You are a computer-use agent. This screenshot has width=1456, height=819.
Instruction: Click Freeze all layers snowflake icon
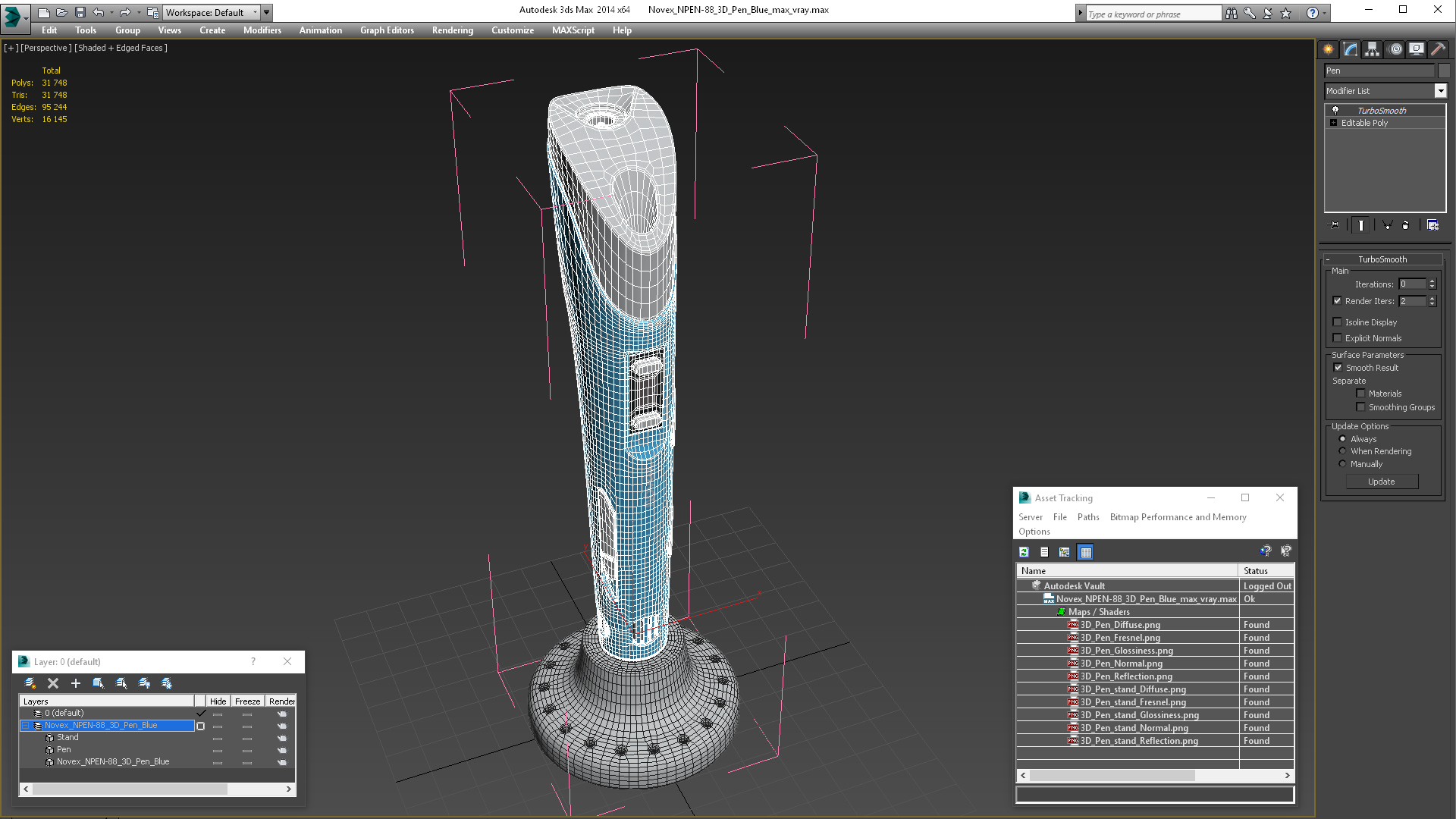[167, 683]
